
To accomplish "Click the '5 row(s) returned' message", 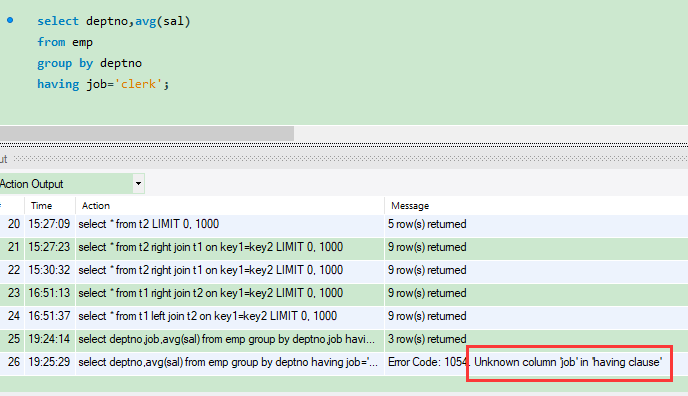I will coord(426,224).
